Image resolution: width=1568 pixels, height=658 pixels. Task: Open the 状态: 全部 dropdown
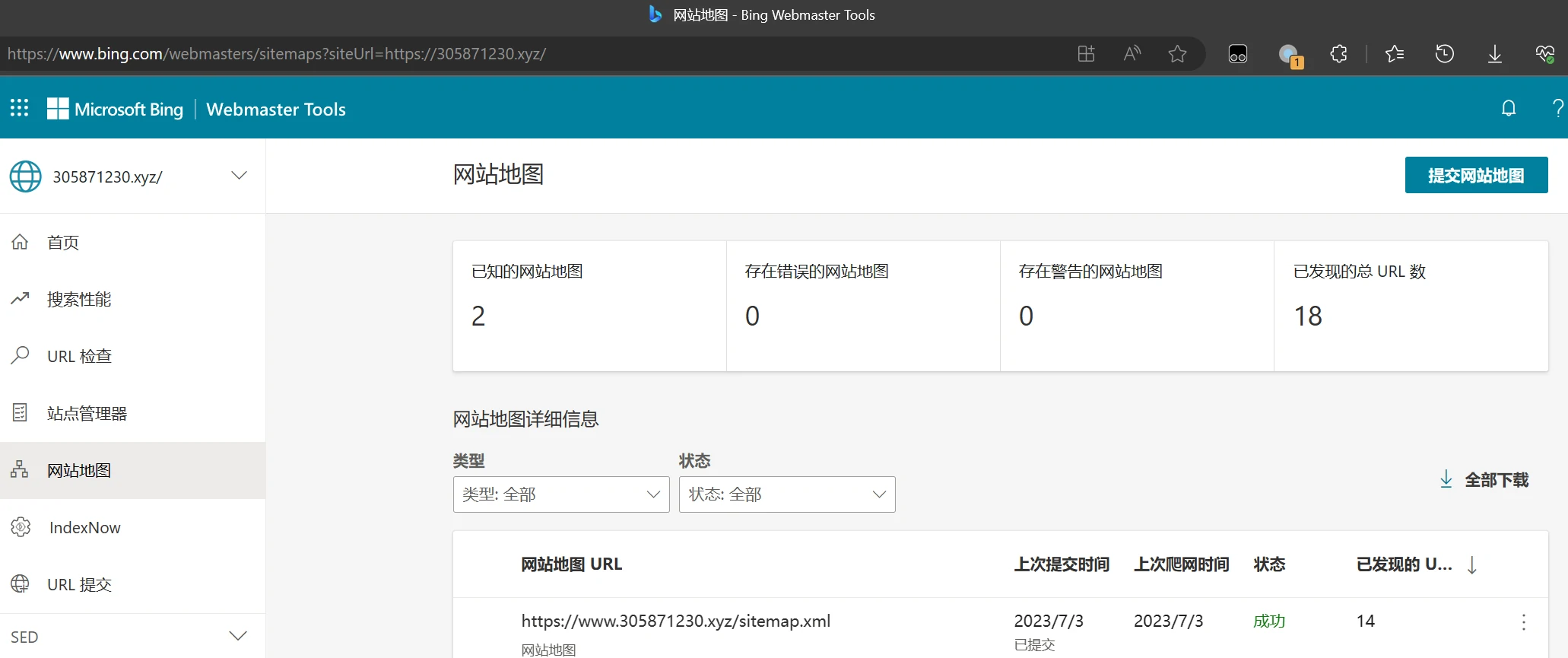pos(786,494)
